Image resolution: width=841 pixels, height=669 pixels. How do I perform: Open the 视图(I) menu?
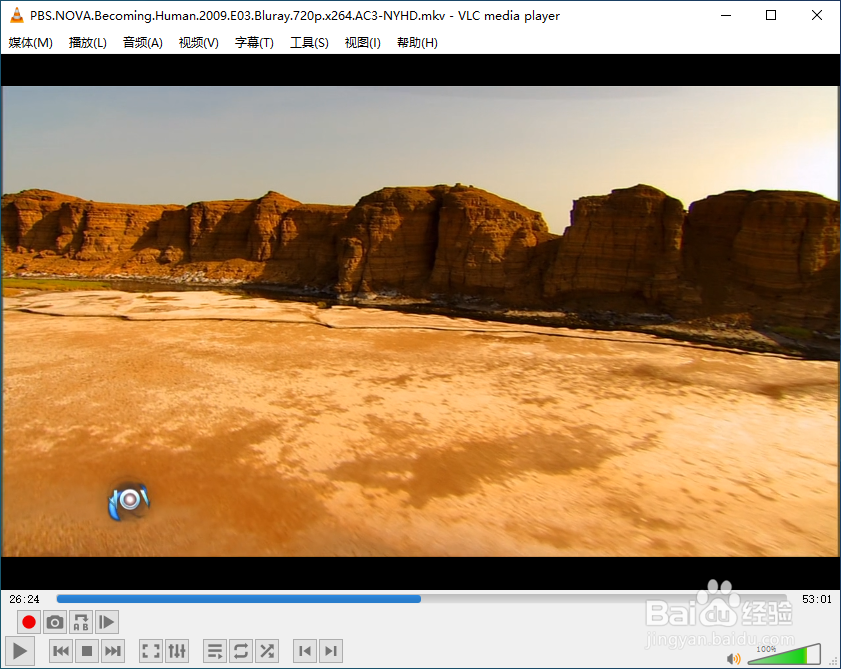coord(363,42)
